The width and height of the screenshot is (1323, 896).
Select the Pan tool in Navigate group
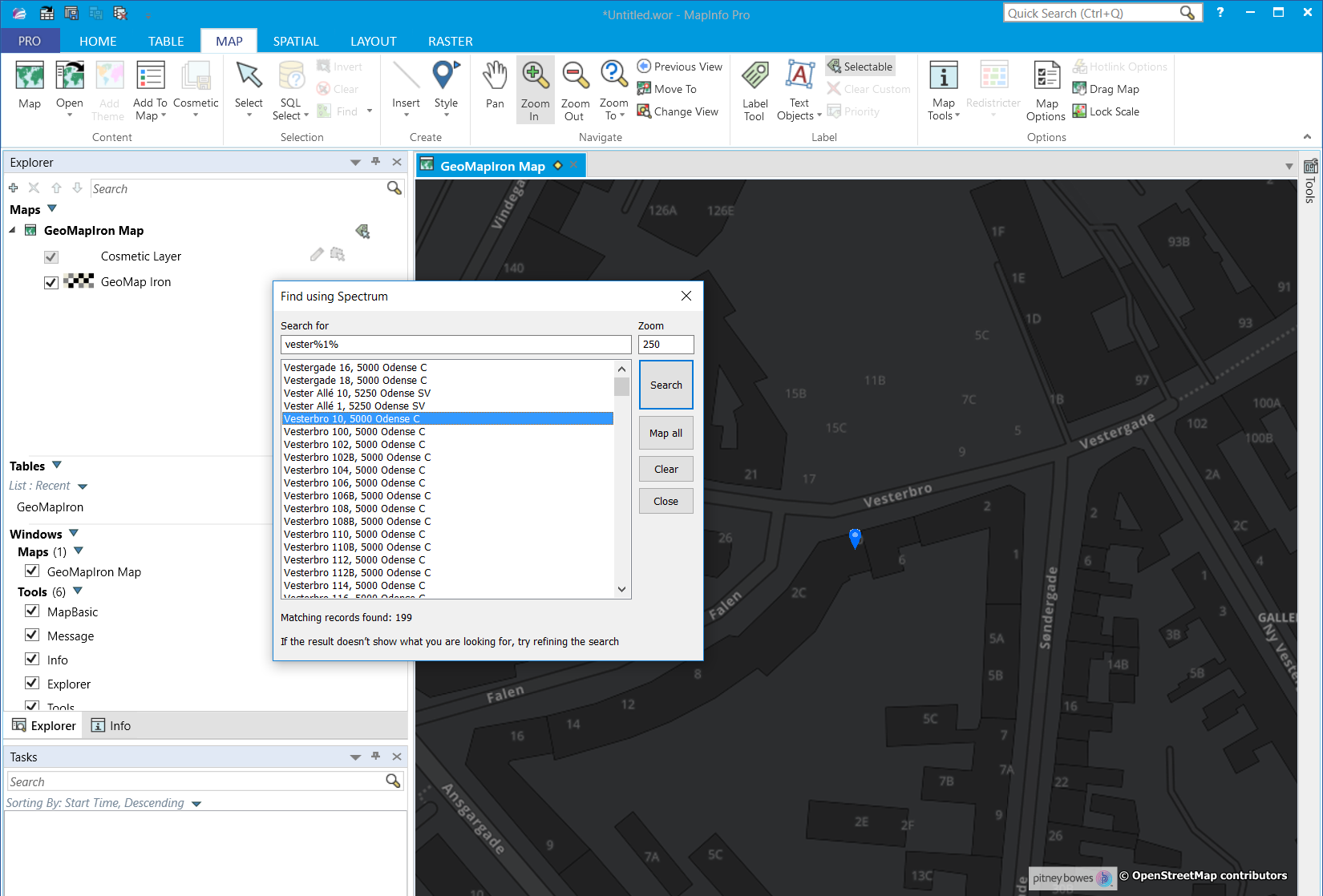pos(495,85)
